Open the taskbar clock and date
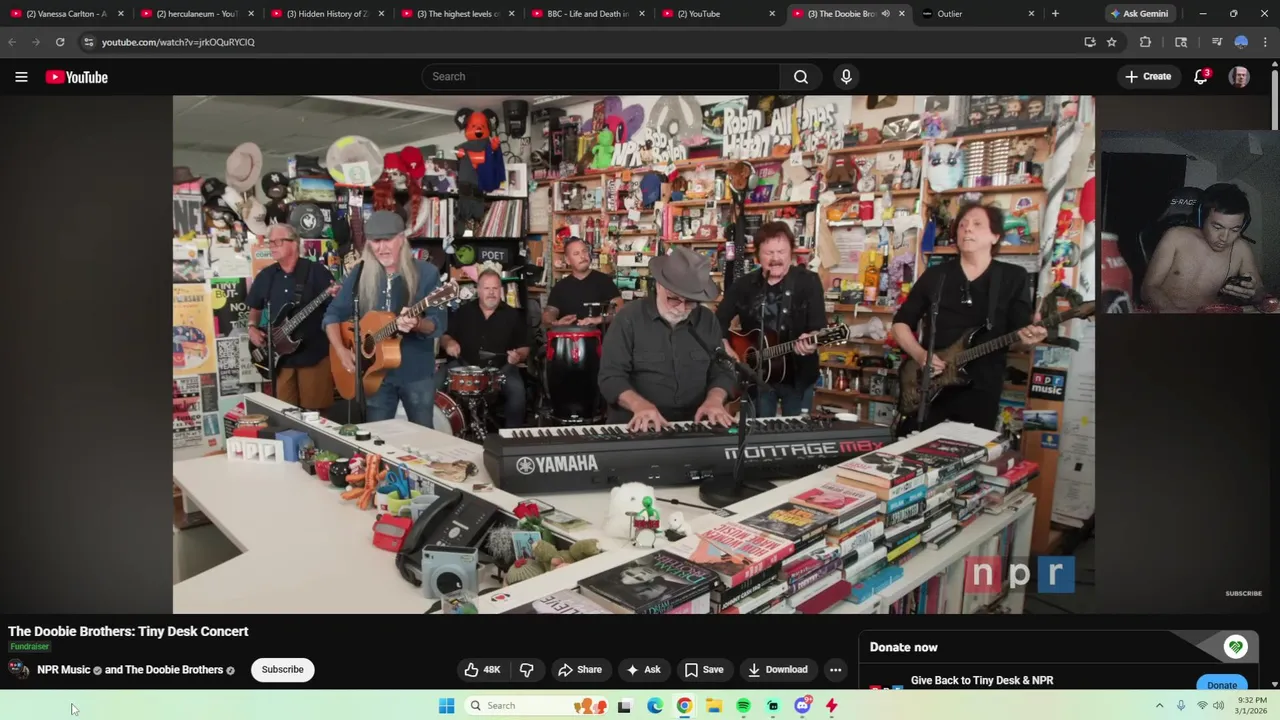This screenshot has height=720, width=1280. click(1251, 706)
